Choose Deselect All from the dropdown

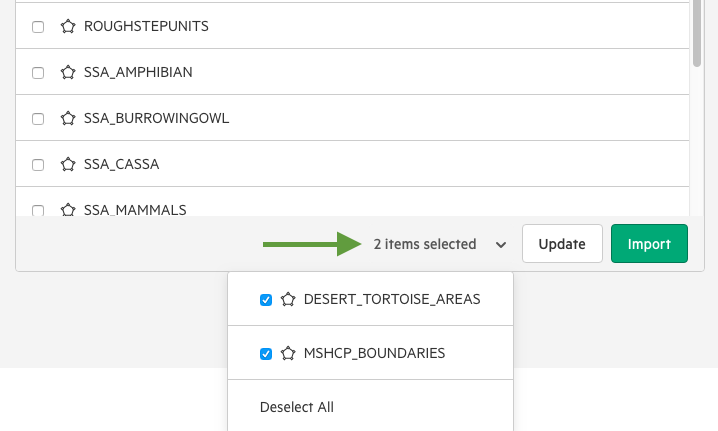pyautogui.click(x=297, y=407)
